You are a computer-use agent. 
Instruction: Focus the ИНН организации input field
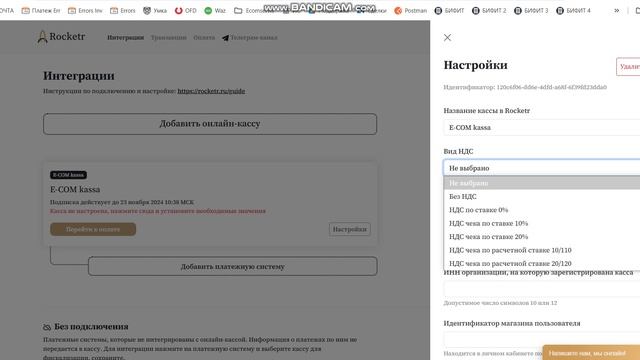pyautogui.click(x=542, y=289)
